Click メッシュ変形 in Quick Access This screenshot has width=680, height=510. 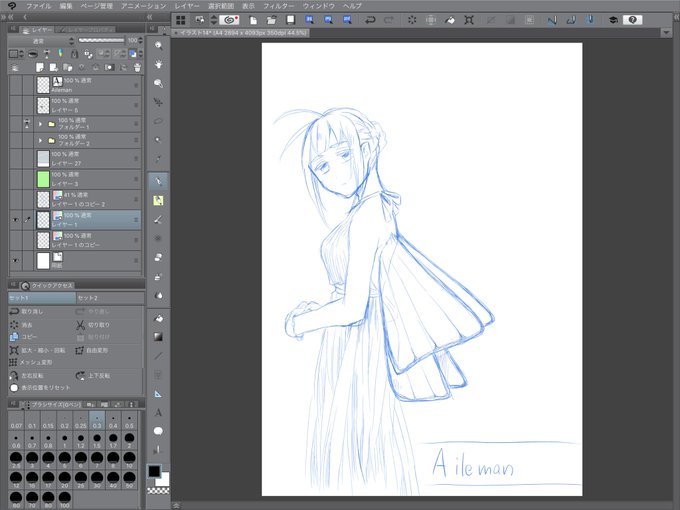click(x=31, y=362)
